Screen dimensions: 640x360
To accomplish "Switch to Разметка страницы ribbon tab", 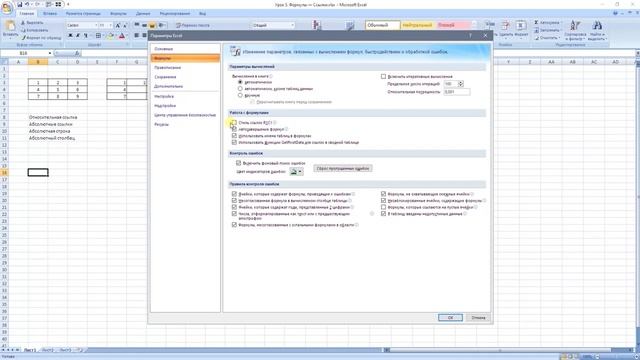I will [83, 13].
